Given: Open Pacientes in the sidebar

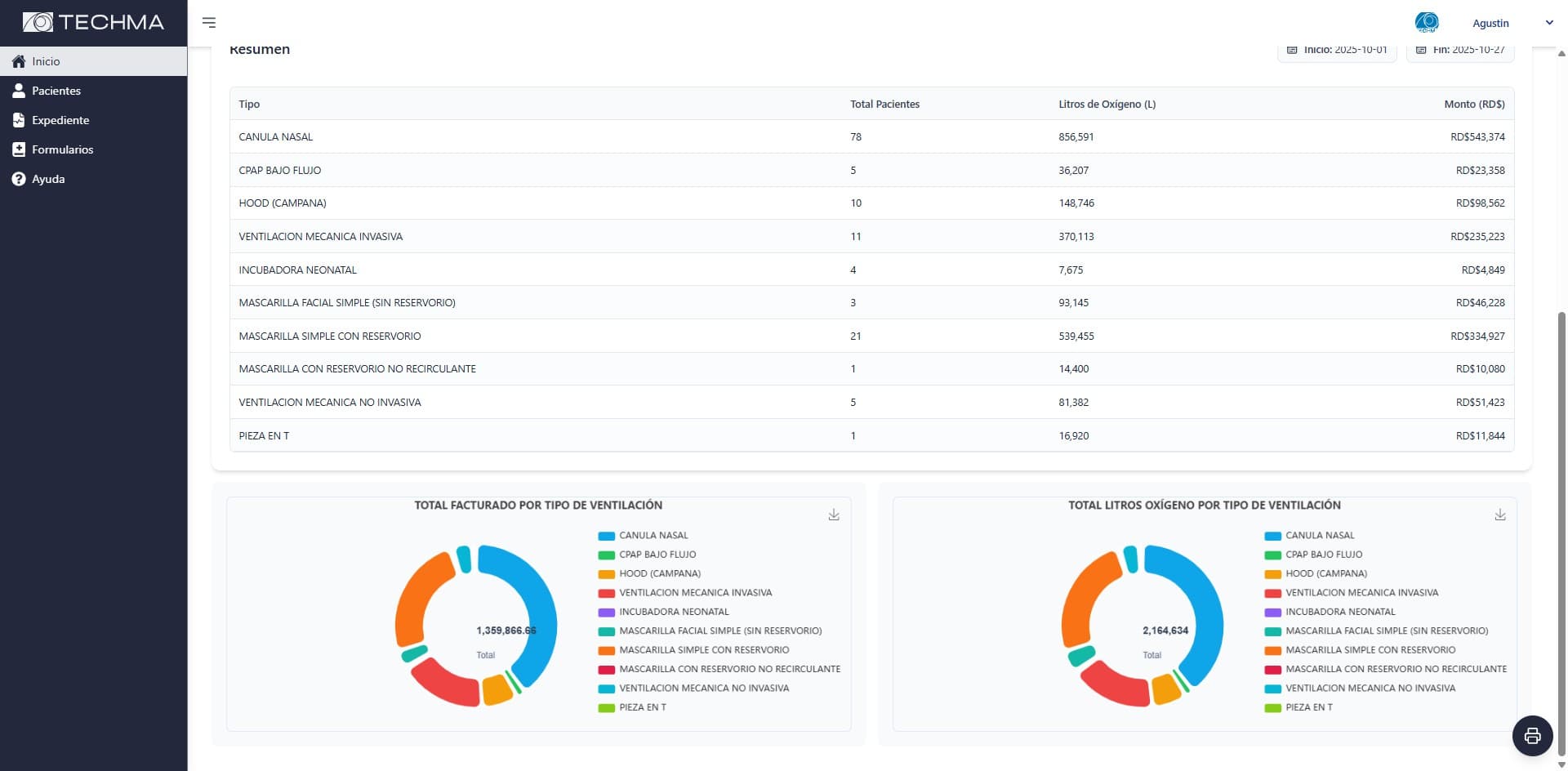Looking at the screenshot, I should click(x=56, y=91).
